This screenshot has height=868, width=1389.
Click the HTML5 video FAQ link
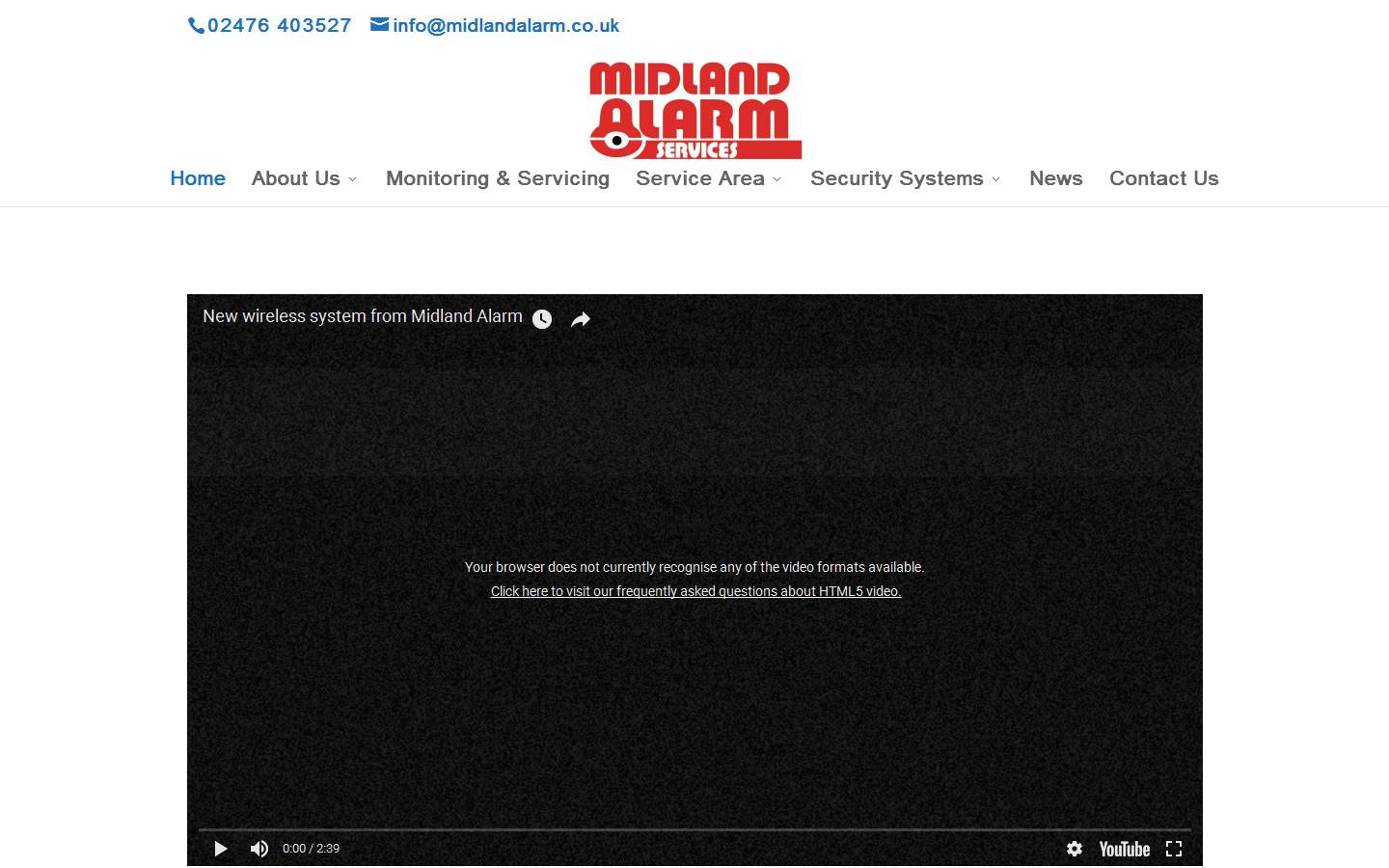[695, 591]
